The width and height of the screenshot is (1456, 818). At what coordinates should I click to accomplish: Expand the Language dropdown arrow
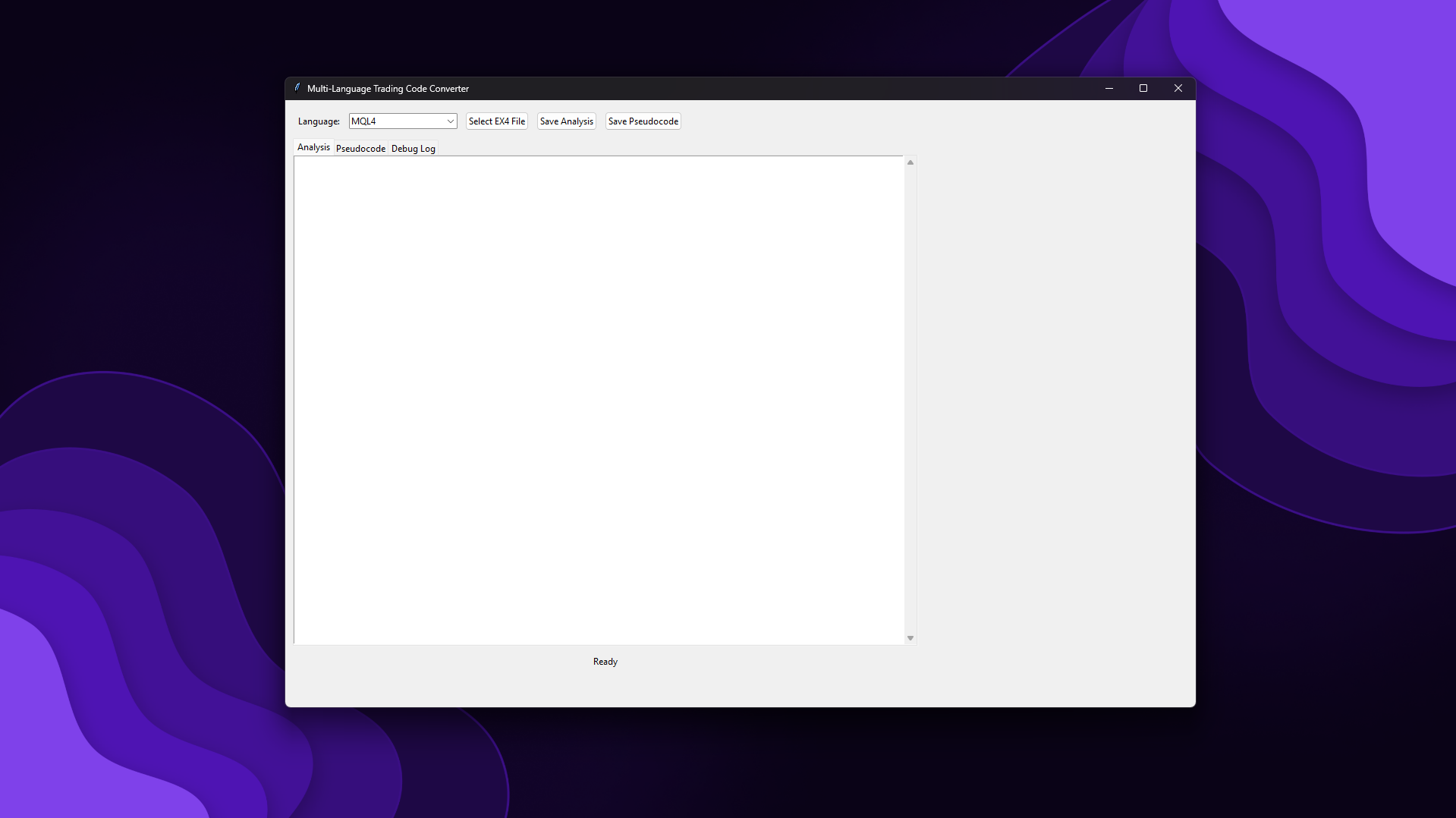click(450, 121)
